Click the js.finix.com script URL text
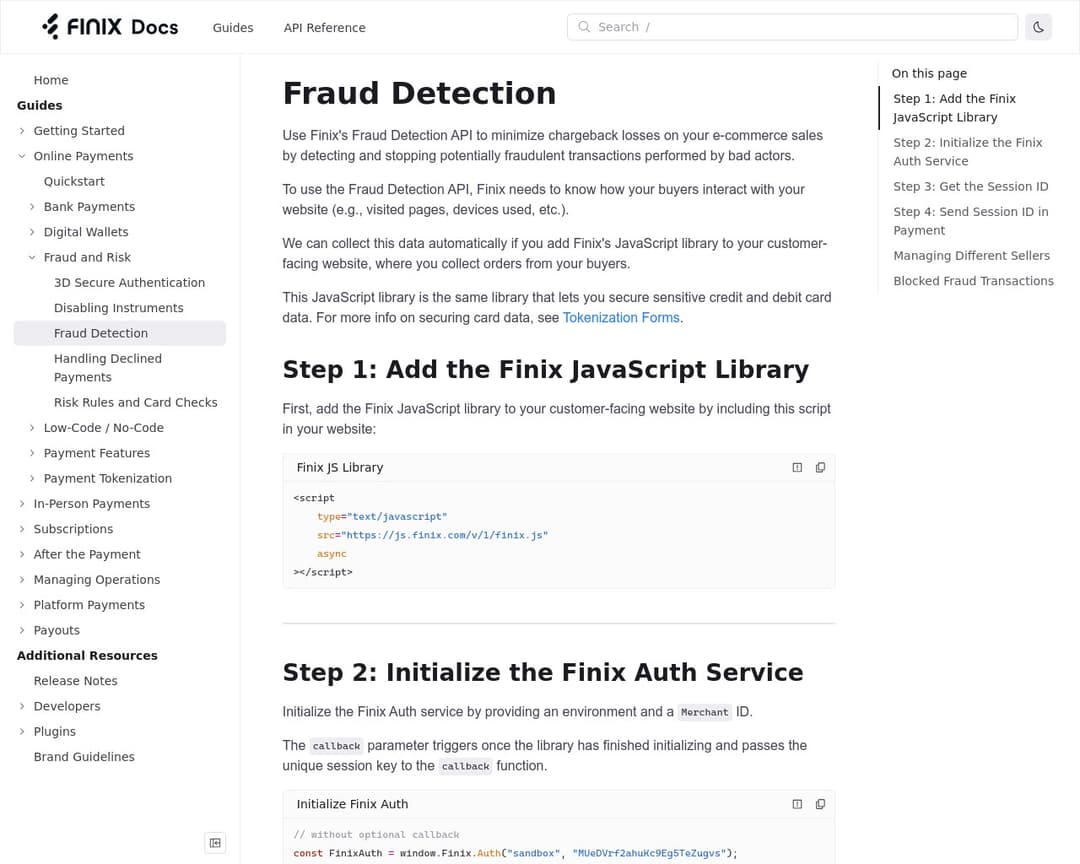This screenshot has width=1080, height=864. (x=444, y=535)
